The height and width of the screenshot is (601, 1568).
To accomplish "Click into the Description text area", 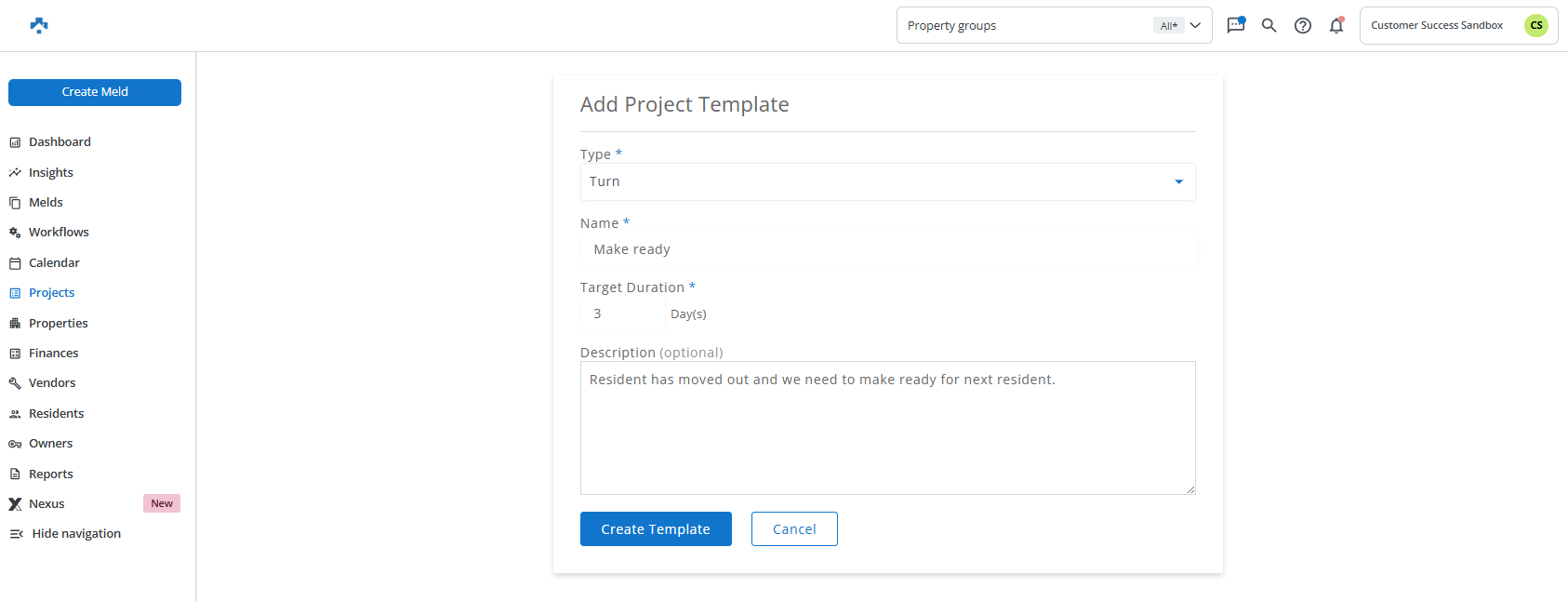I will click(887, 428).
